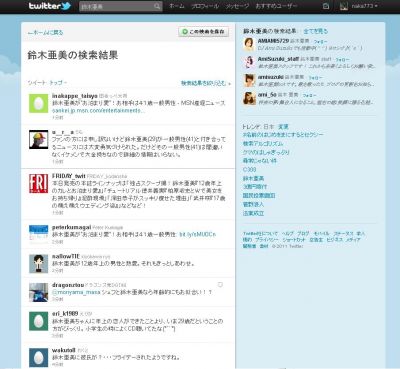Viewport: 400px width, 369px height.
Task: Open the dragonzlou username link
Action: 68,285
